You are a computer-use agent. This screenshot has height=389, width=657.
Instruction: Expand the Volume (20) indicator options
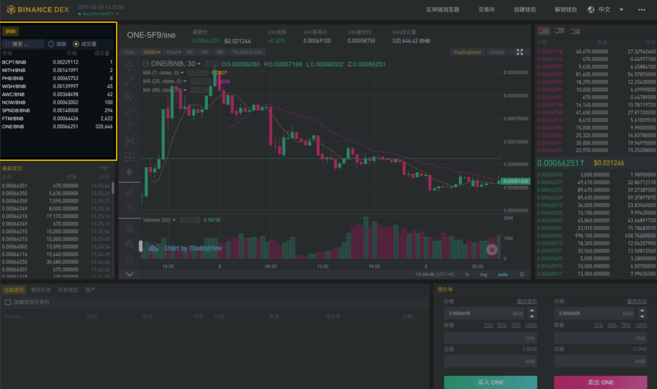point(174,220)
